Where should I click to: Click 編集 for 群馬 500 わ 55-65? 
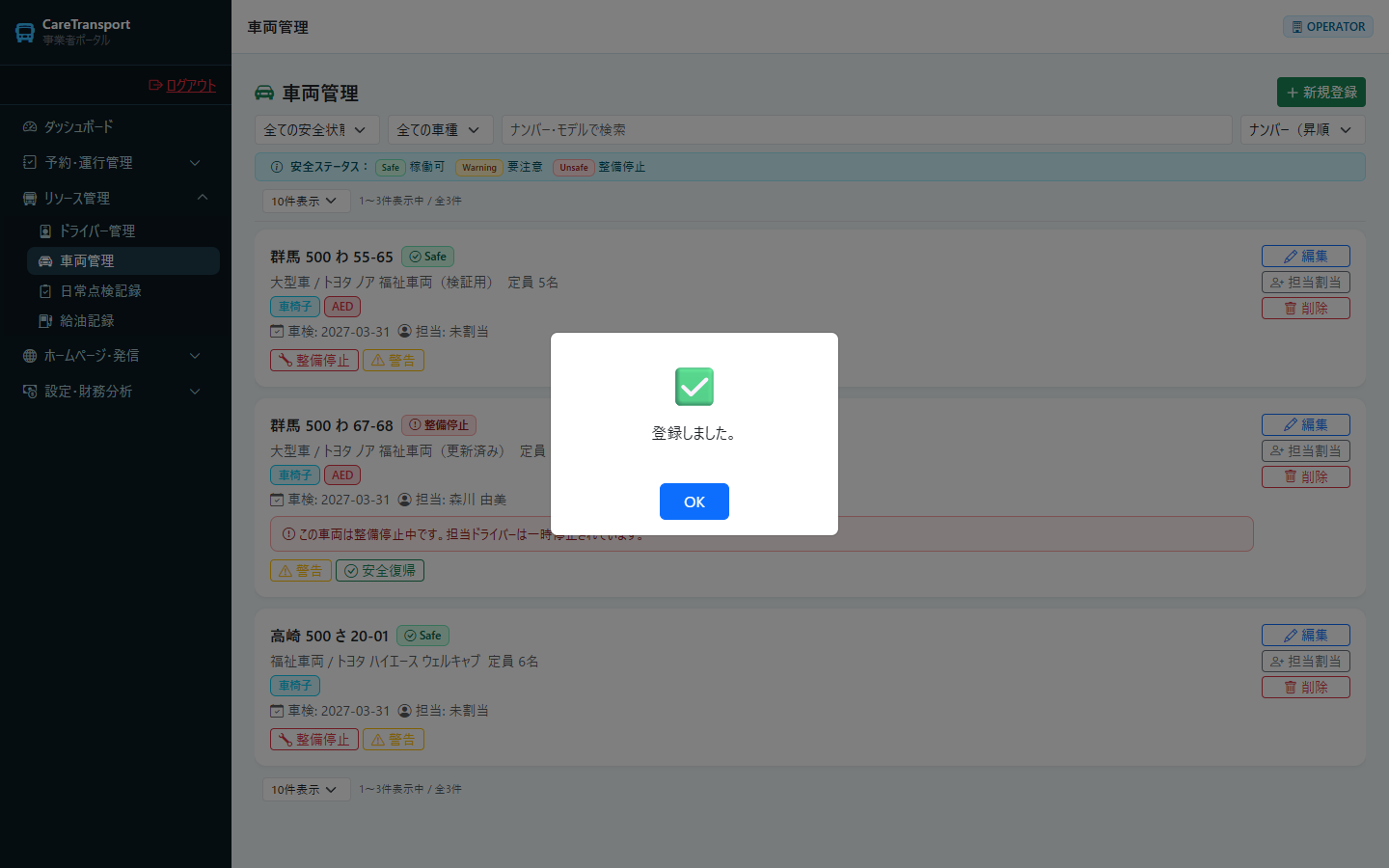pyautogui.click(x=1306, y=256)
